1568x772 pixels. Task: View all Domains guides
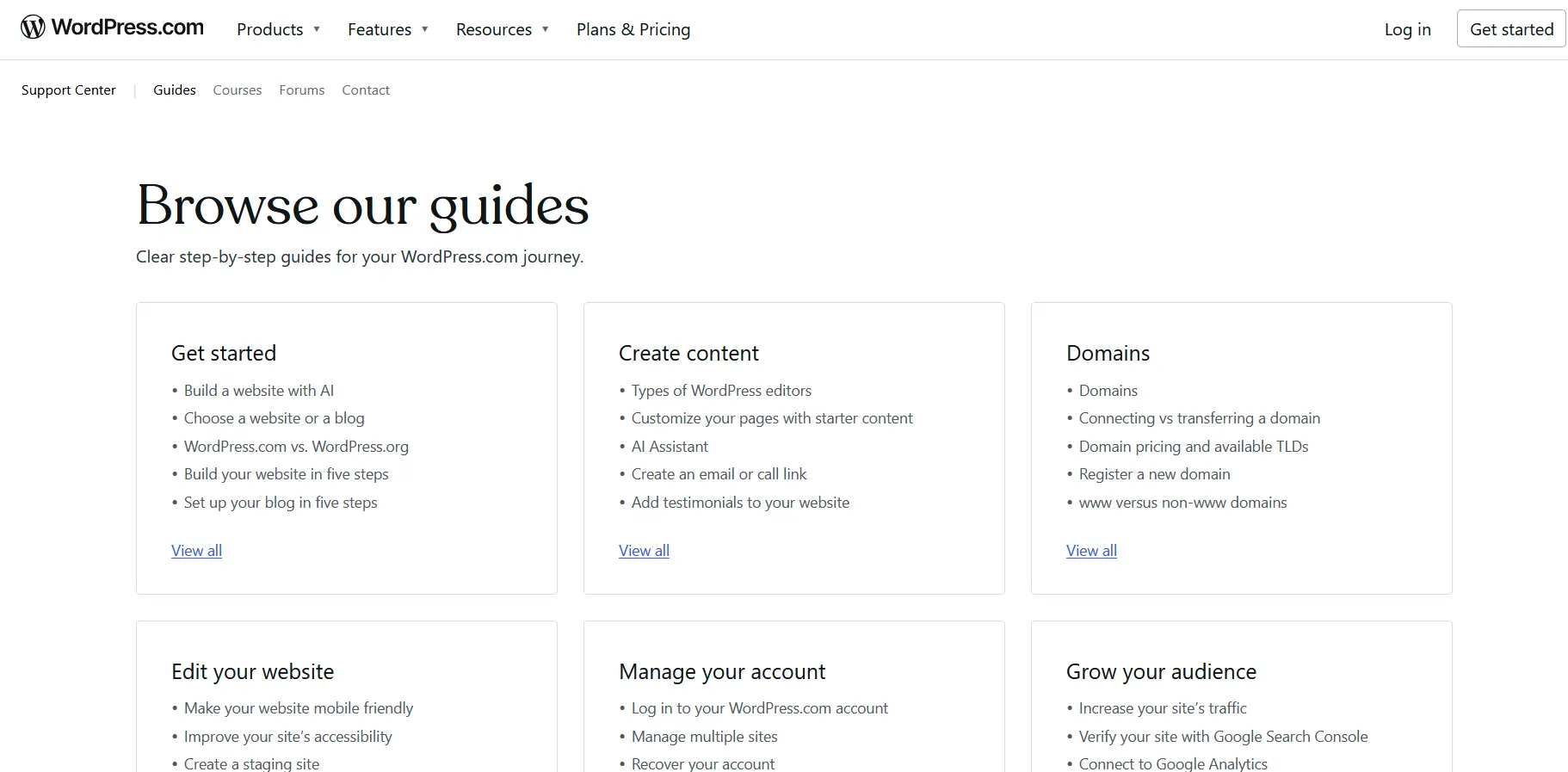[1091, 551]
